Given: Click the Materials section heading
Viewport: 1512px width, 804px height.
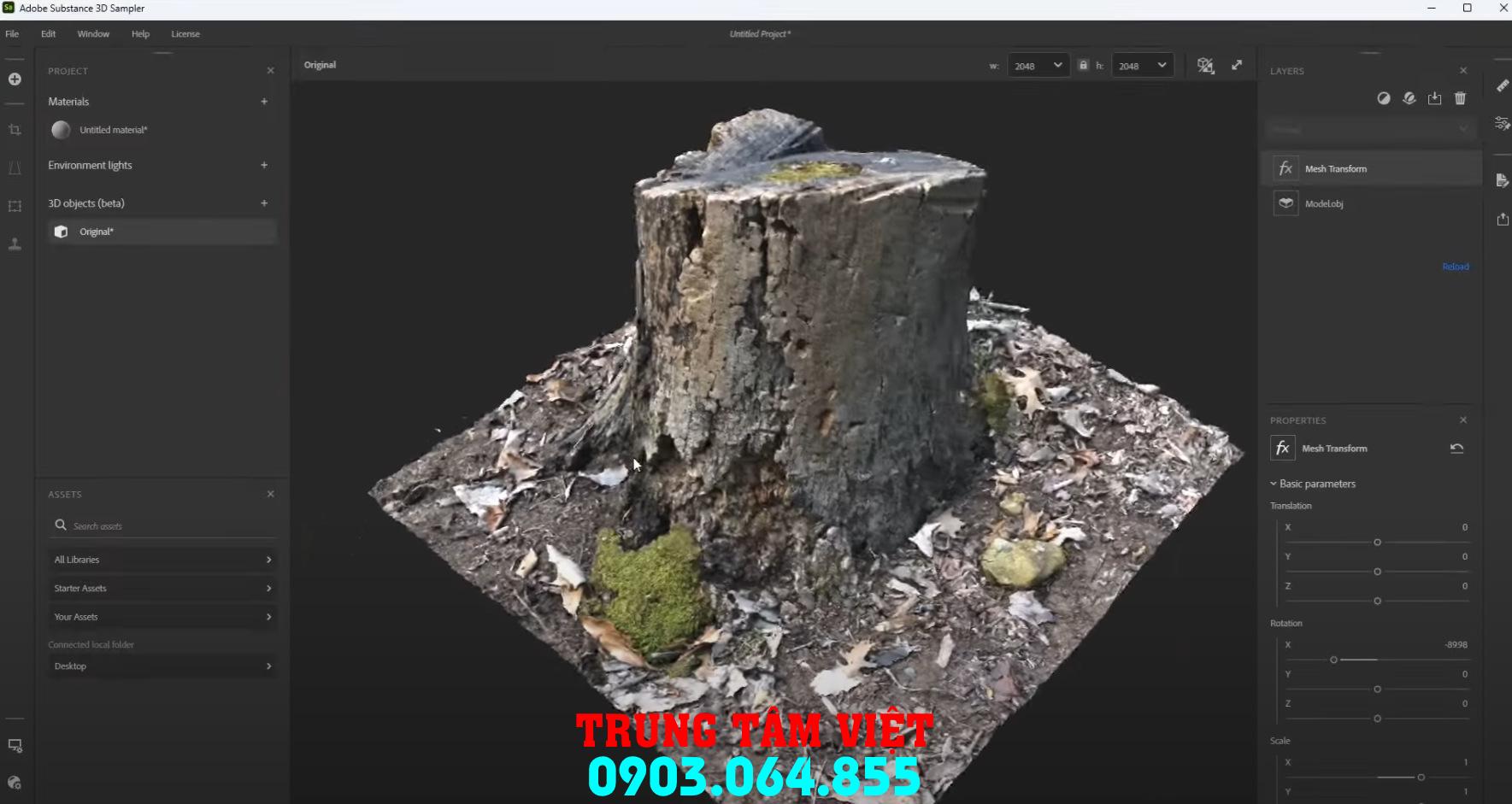Looking at the screenshot, I should click(x=68, y=102).
